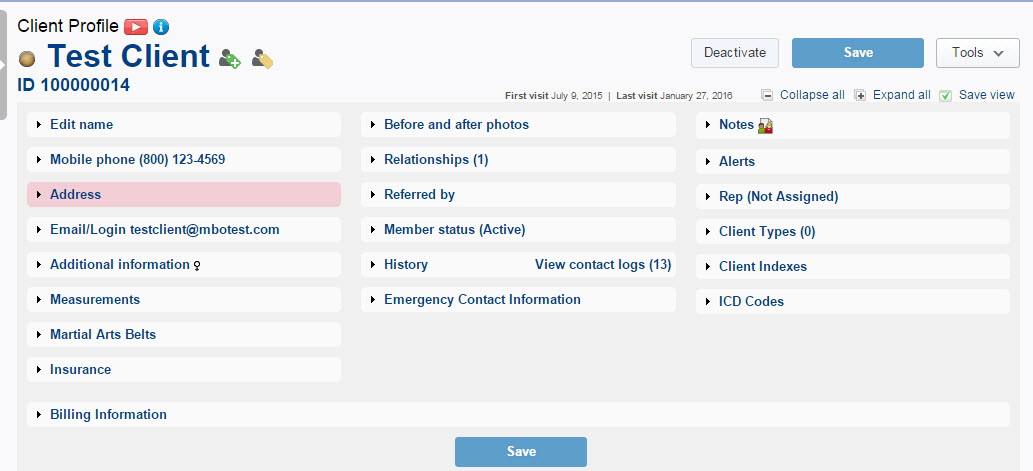
Task: Click the top Save button
Action: pyautogui.click(x=858, y=53)
